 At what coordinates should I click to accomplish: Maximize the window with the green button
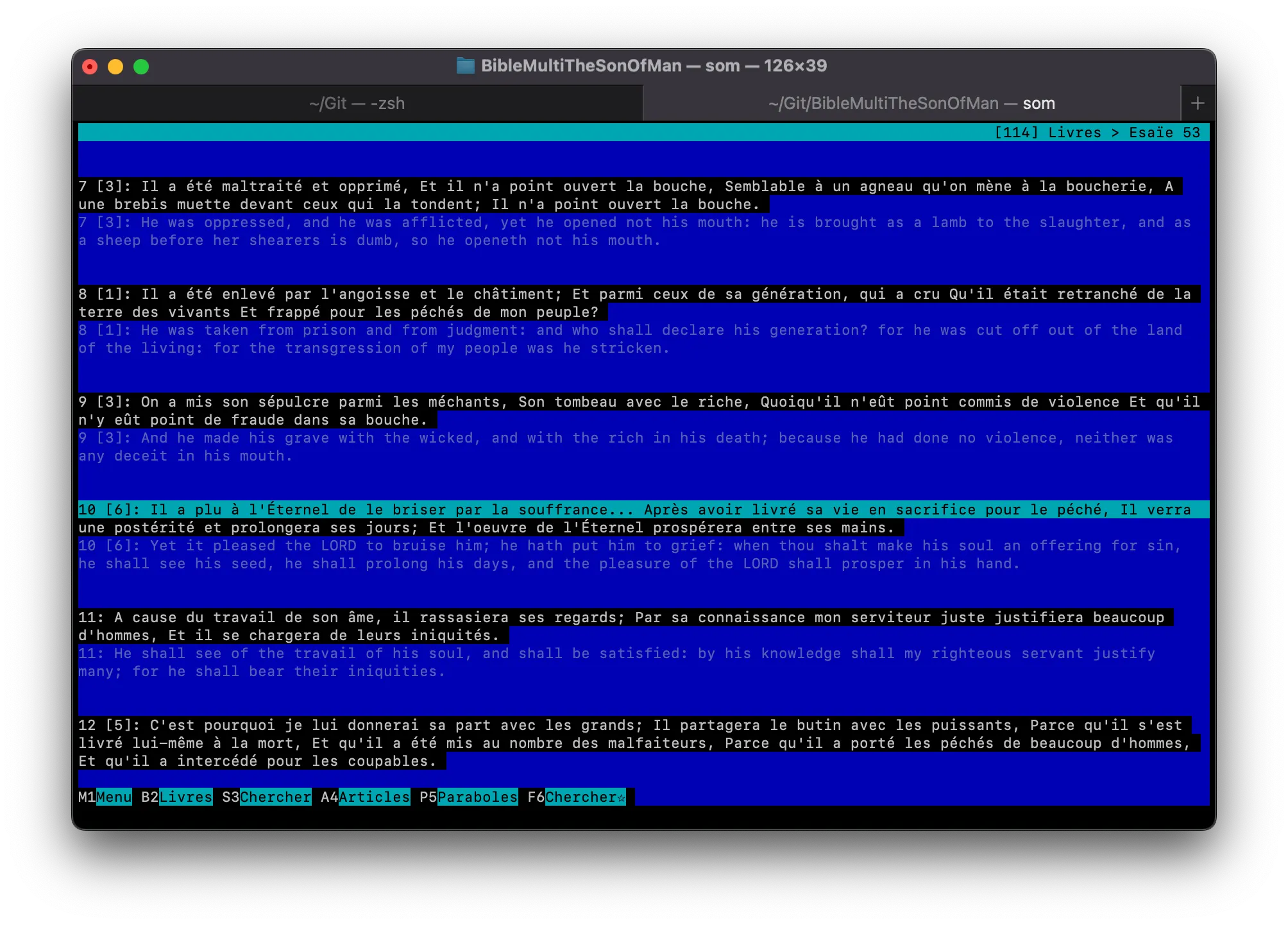click(x=141, y=67)
